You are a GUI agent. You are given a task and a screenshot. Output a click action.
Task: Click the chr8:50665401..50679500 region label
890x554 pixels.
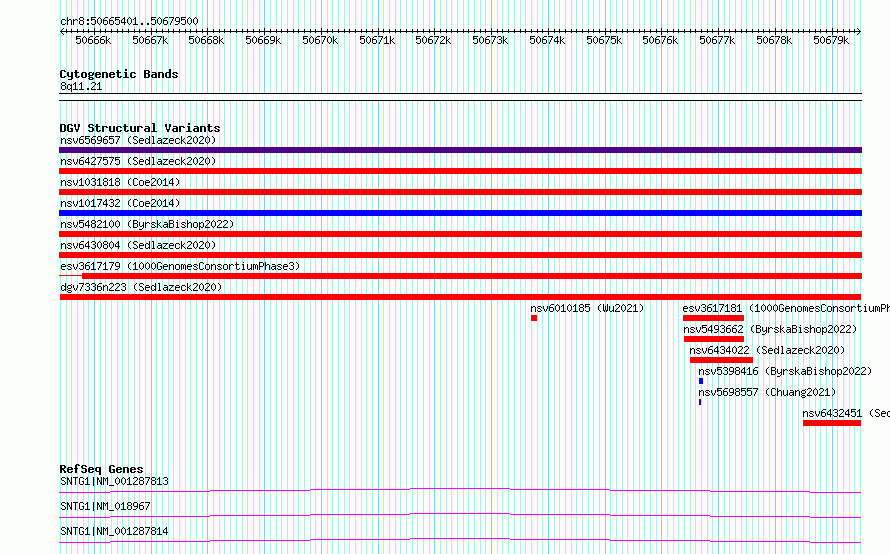coord(129,21)
